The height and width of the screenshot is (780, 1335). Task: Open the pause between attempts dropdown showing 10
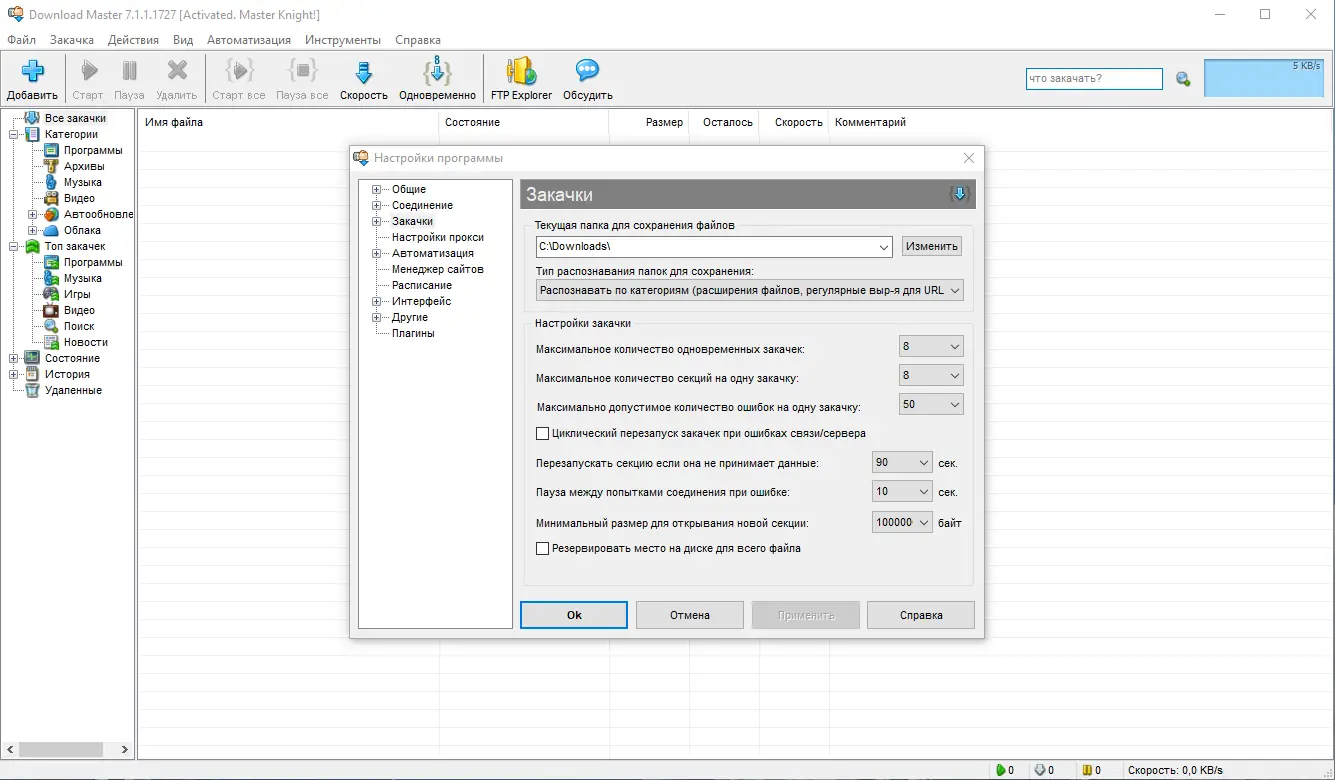[x=902, y=492]
